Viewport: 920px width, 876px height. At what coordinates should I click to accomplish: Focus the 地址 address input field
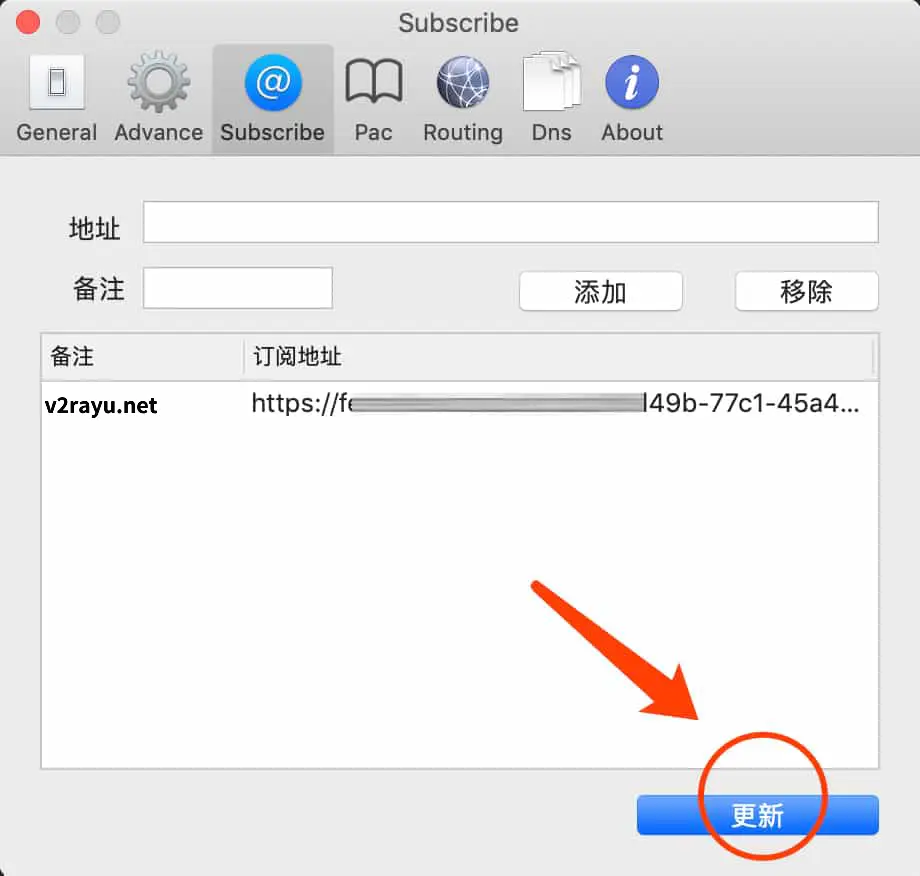510,222
